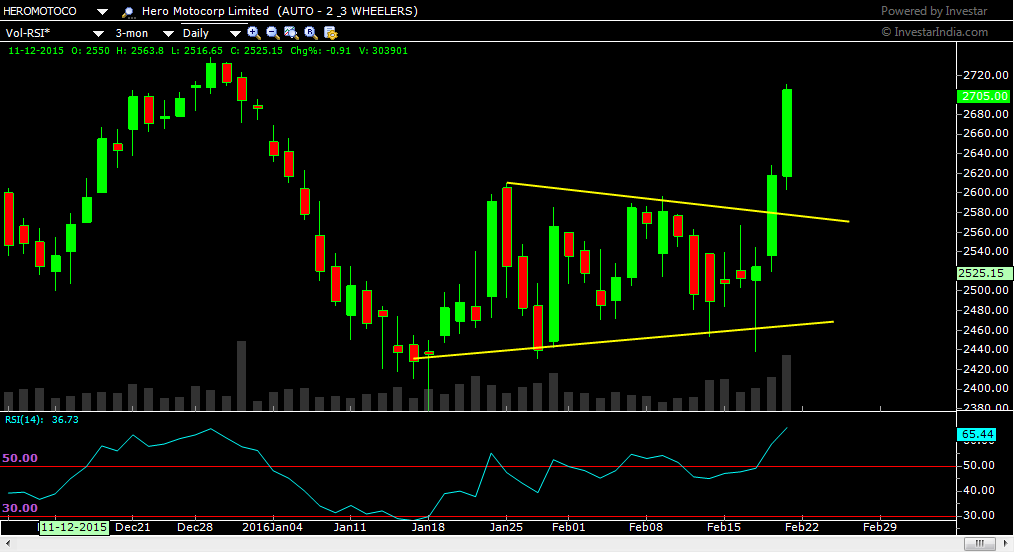Click the purple 30.00 RSI level label
This screenshot has width=1014, height=552.
(20, 508)
